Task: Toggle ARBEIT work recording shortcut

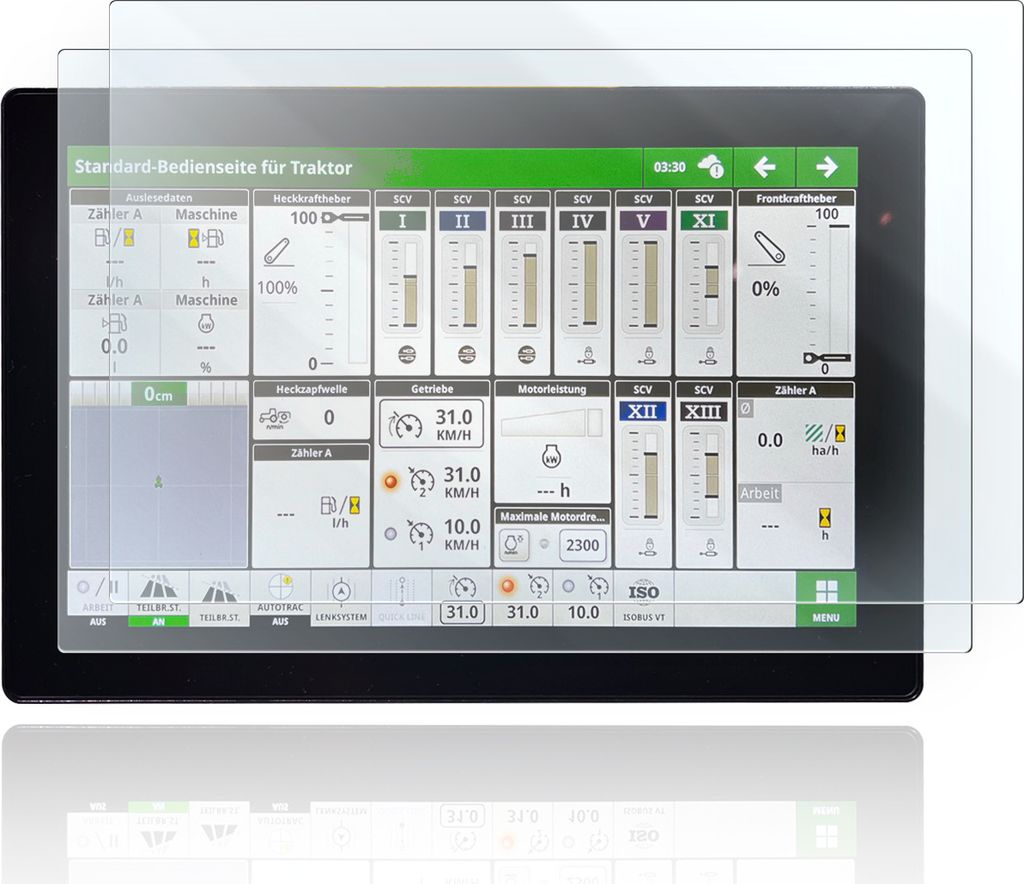Action: pos(97,599)
